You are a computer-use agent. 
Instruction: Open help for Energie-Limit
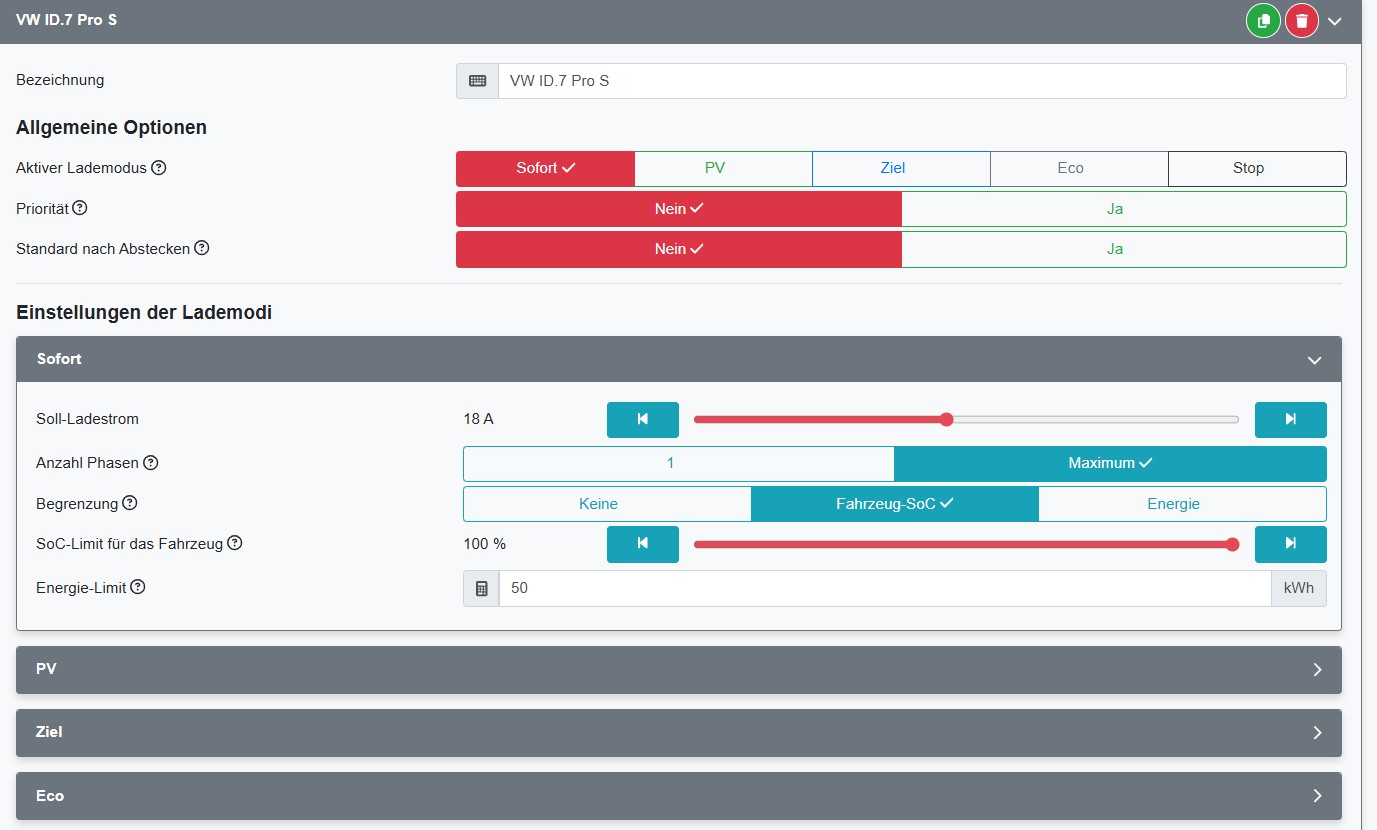click(138, 587)
